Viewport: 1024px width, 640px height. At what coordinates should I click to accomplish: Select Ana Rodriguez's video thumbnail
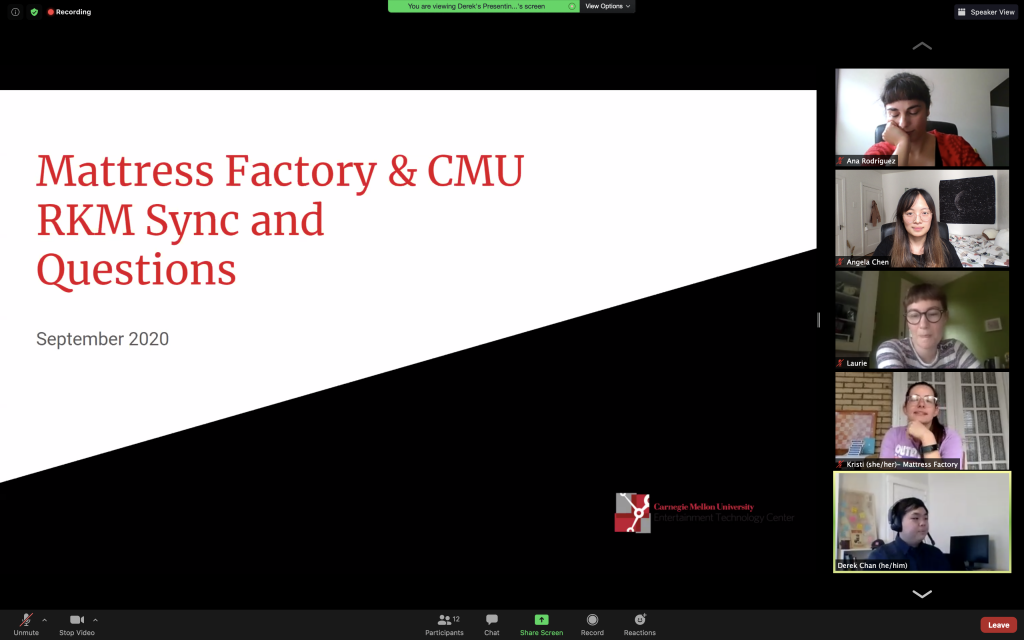pyautogui.click(x=922, y=118)
